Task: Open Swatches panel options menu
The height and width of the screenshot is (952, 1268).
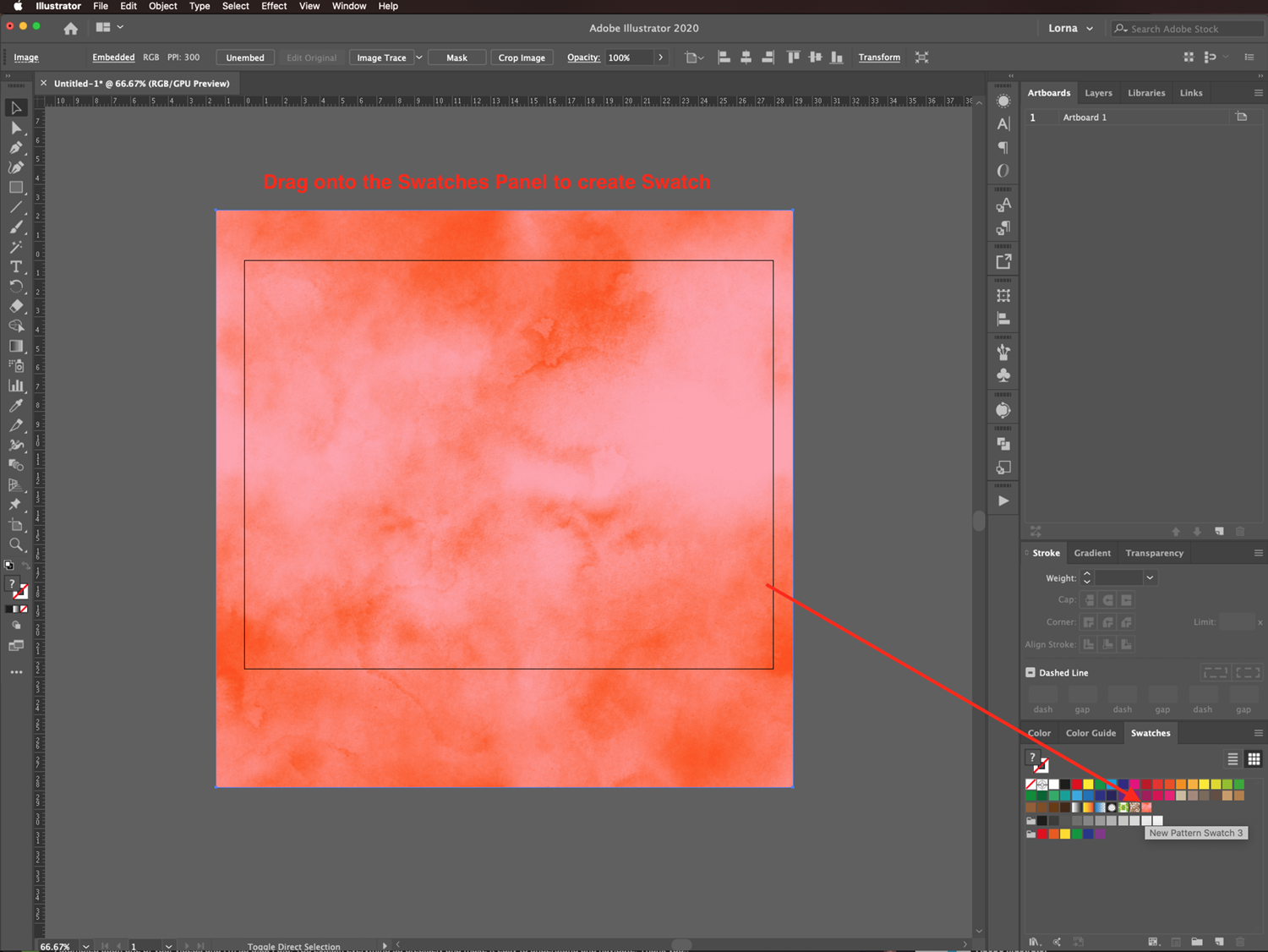Action: 1258,733
